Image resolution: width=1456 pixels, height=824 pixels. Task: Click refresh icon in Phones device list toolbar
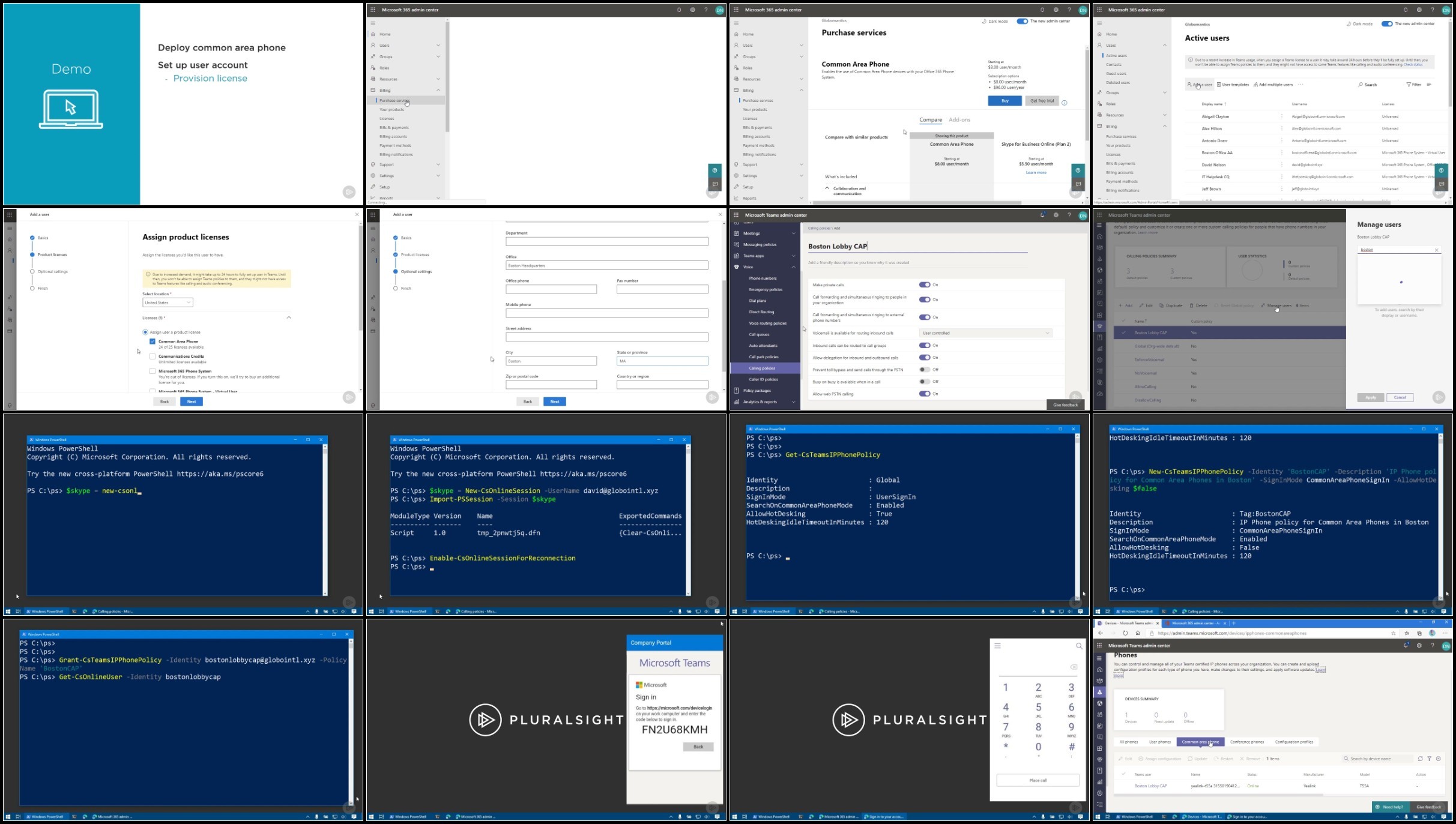pos(1420,759)
